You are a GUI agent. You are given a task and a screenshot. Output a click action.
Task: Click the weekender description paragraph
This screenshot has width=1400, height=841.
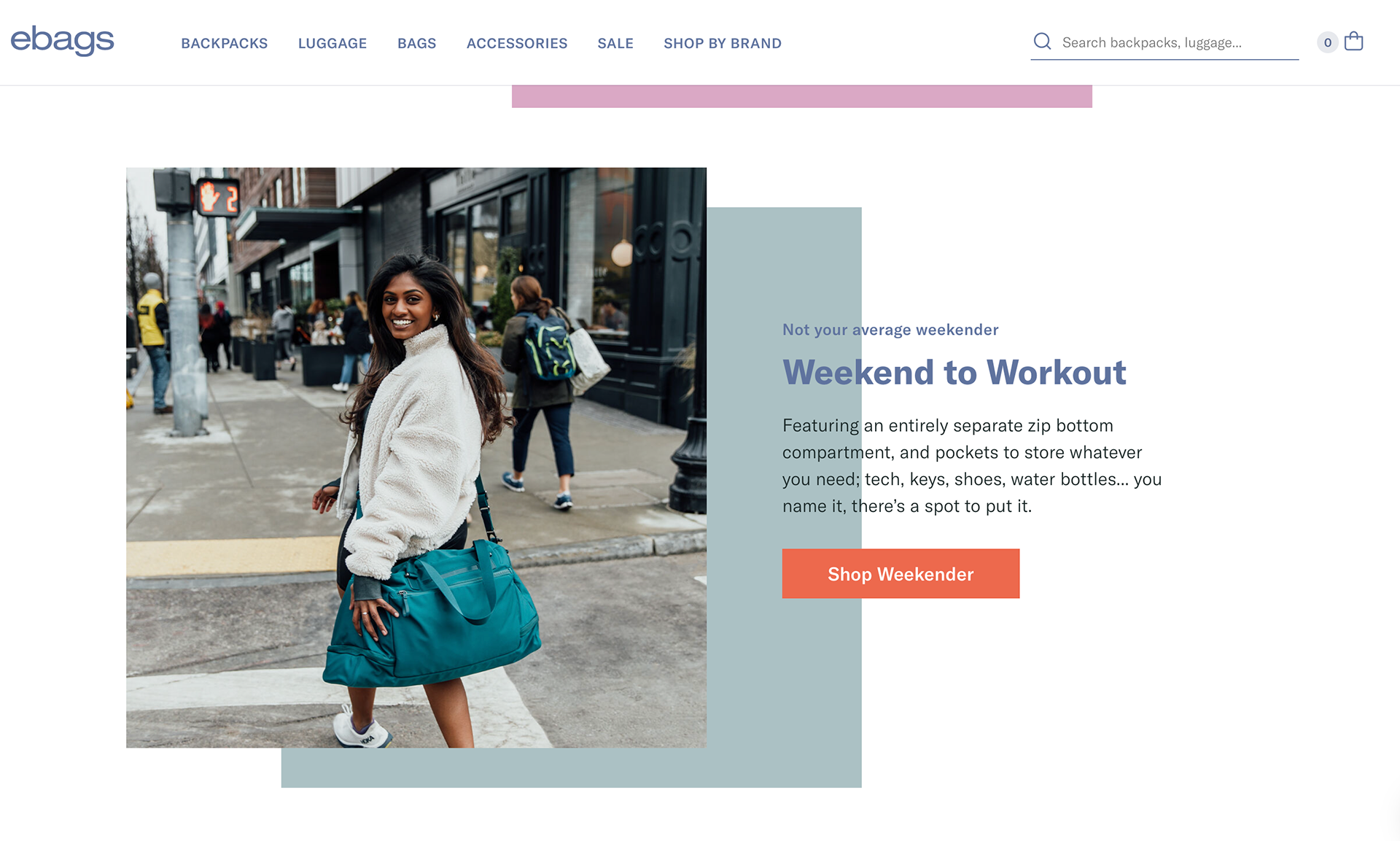pos(972,465)
